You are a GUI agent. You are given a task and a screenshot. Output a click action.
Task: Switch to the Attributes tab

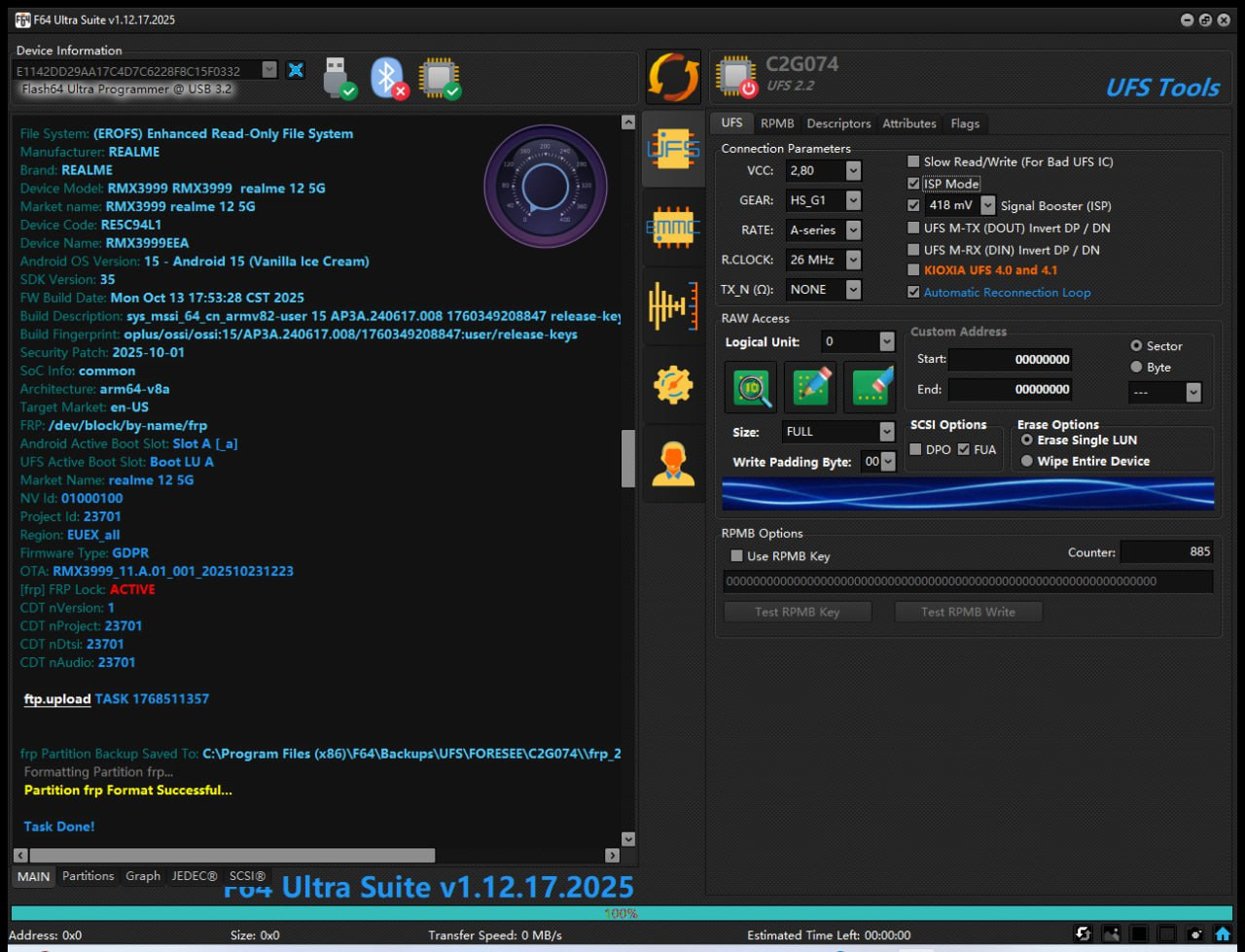coord(908,123)
